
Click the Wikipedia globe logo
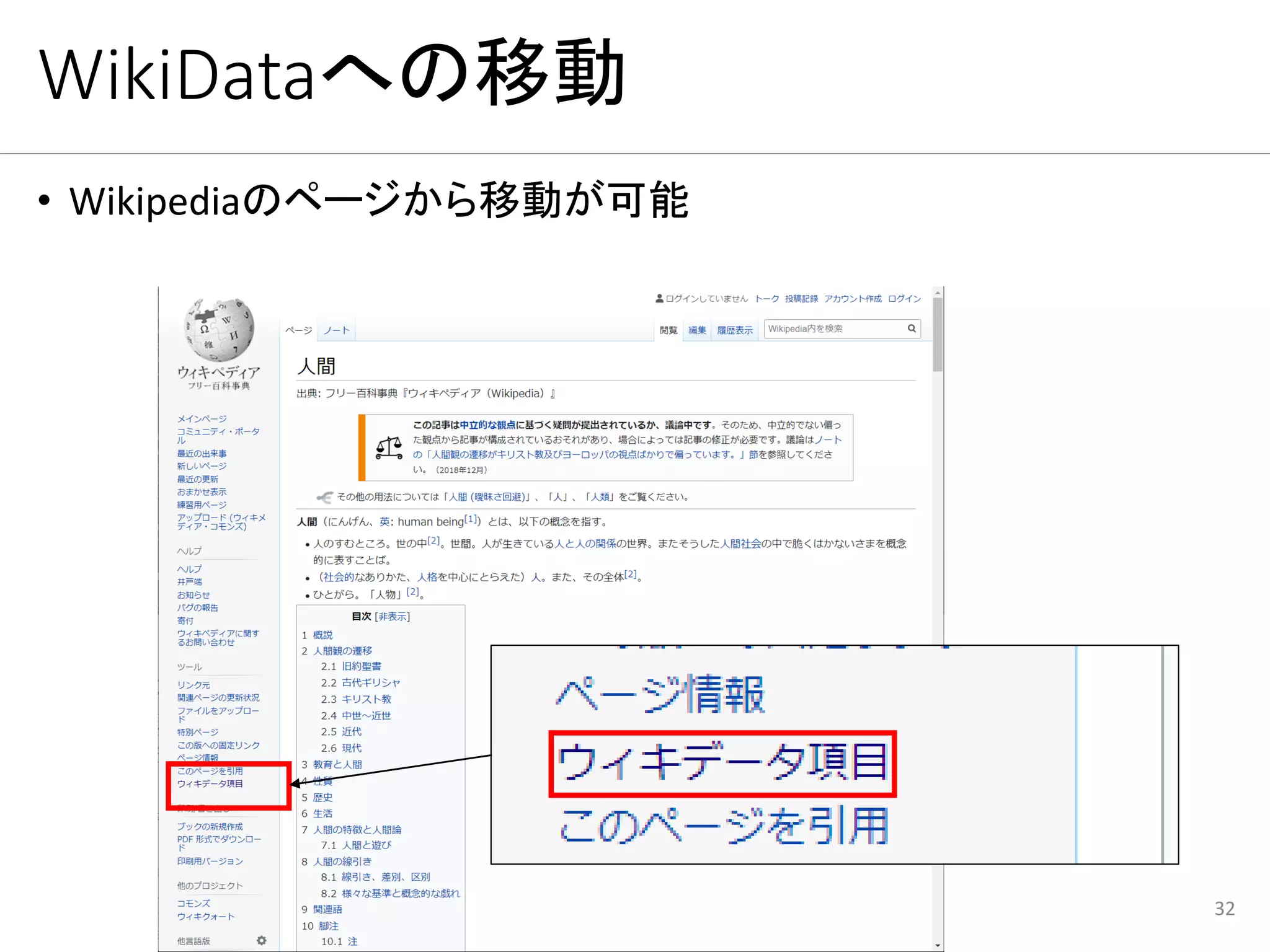pos(218,330)
